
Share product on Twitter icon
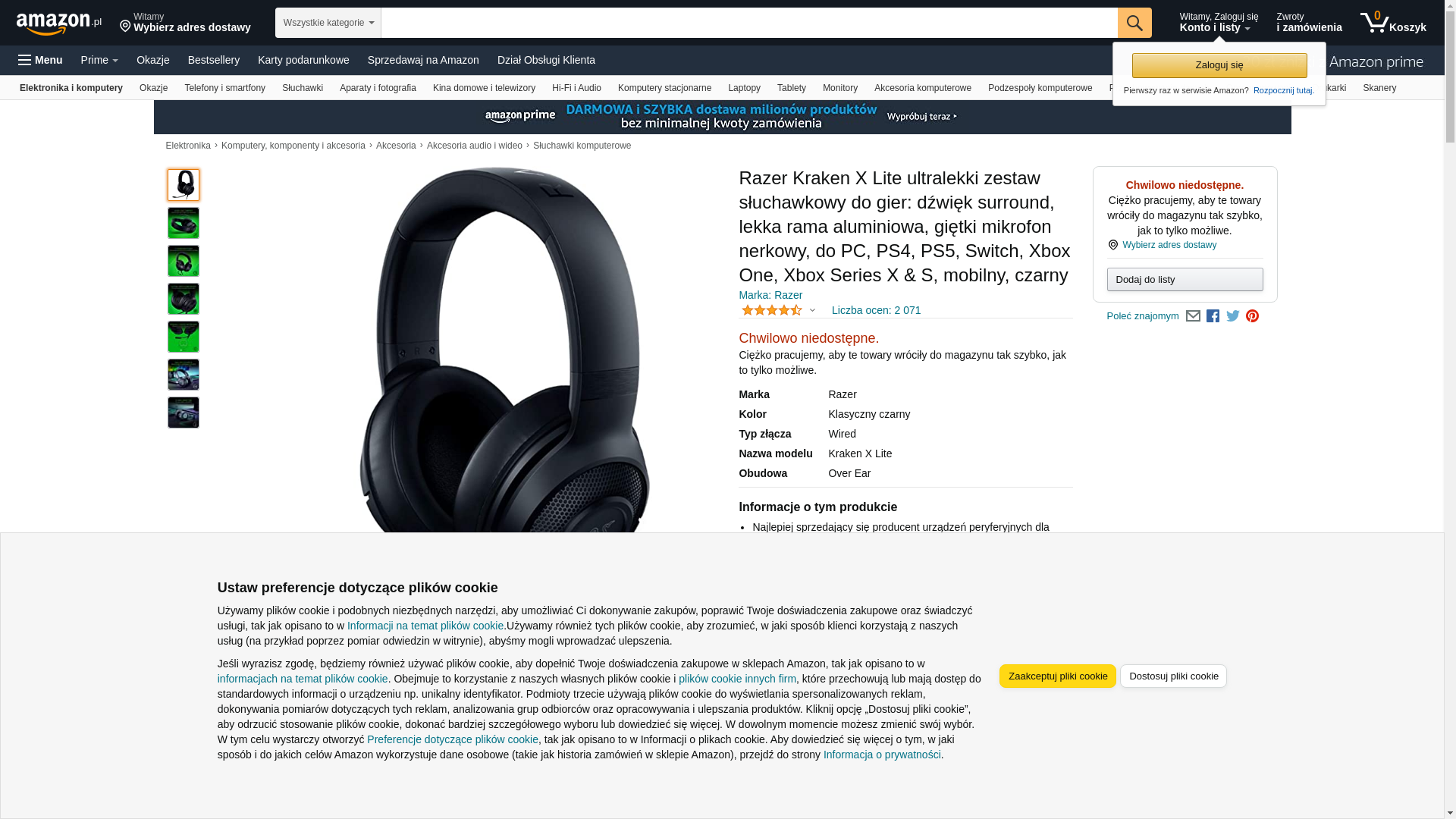click(1233, 316)
